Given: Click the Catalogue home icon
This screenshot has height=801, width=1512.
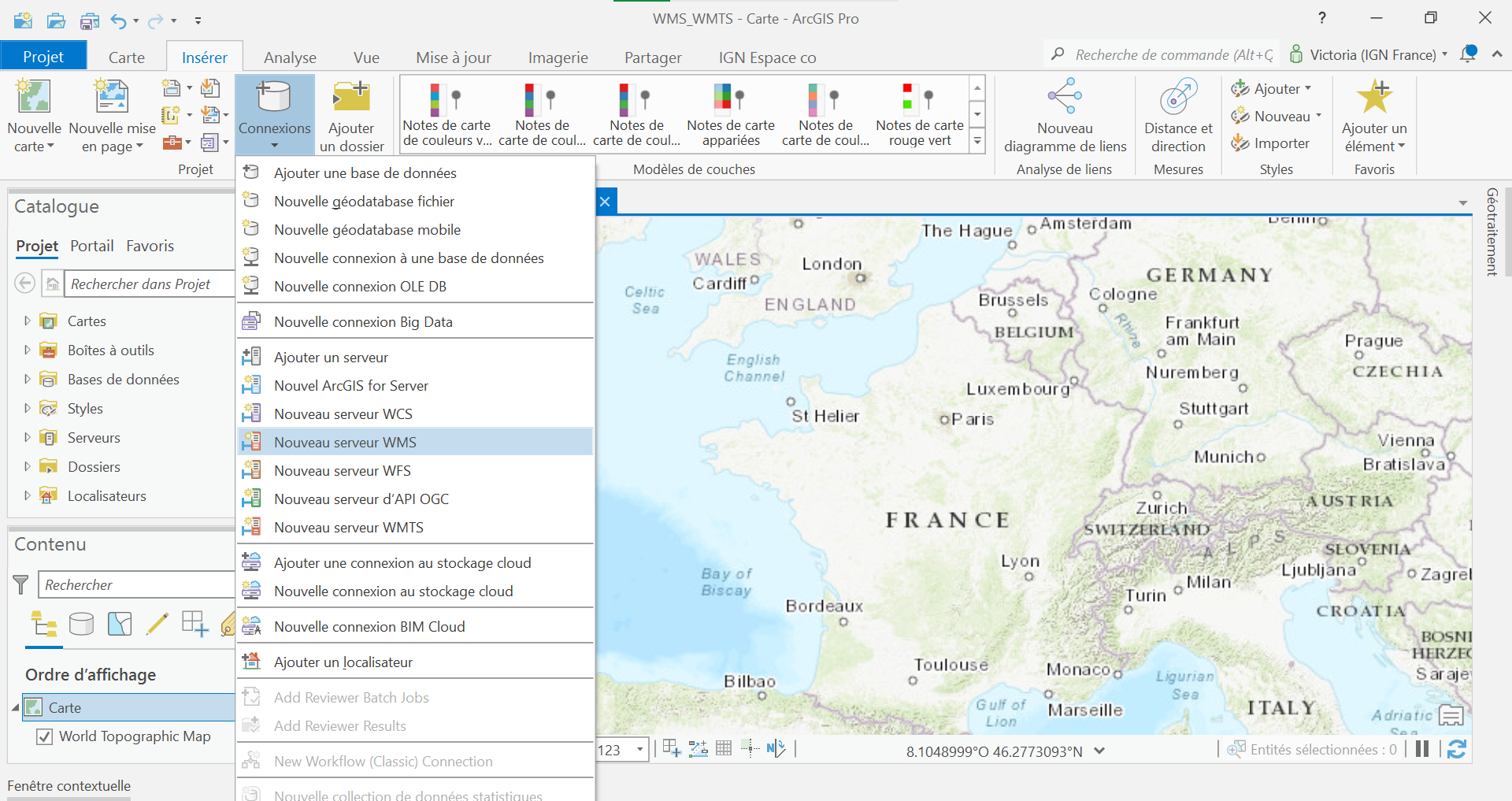Looking at the screenshot, I should click(x=52, y=284).
